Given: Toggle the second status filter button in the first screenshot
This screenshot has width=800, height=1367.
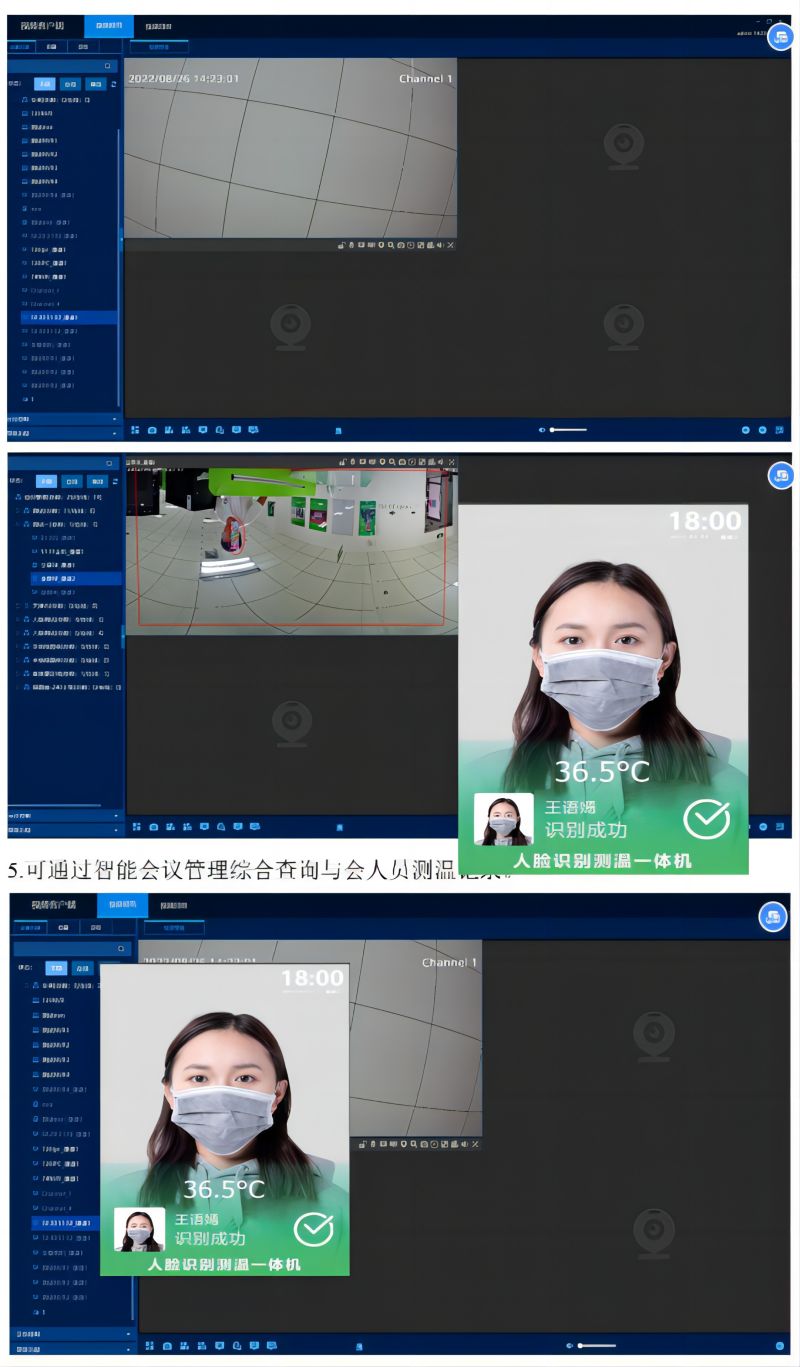Looking at the screenshot, I should point(70,84).
